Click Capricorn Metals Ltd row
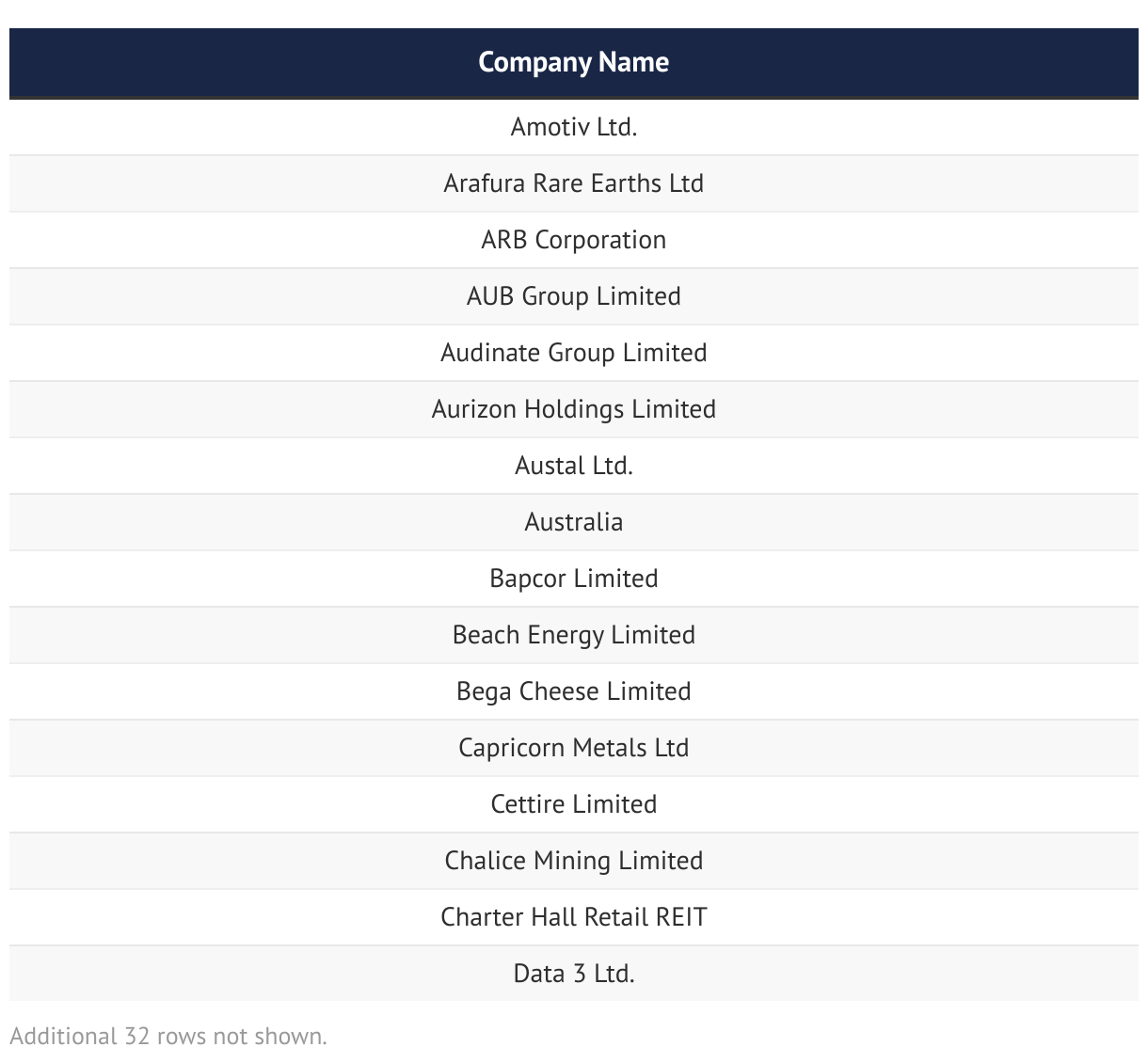The height and width of the screenshot is (1063, 1148). pyautogui.click(x=573, y=748)
